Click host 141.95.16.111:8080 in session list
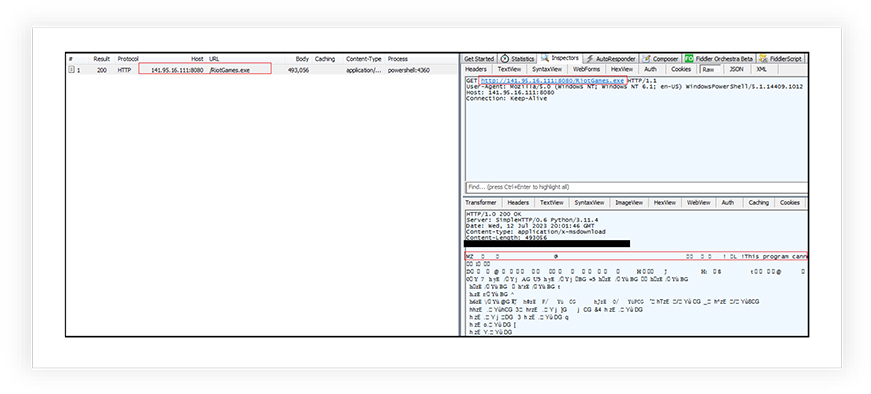Screen dimensions: 871x394 [x=177, y=71]
